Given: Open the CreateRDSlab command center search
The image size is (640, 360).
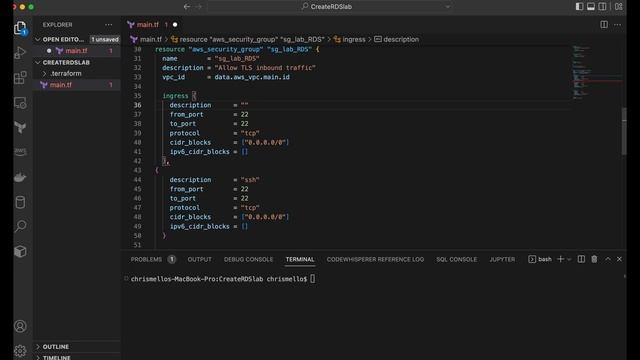Looking at the screenshot, I should (331, 7).
